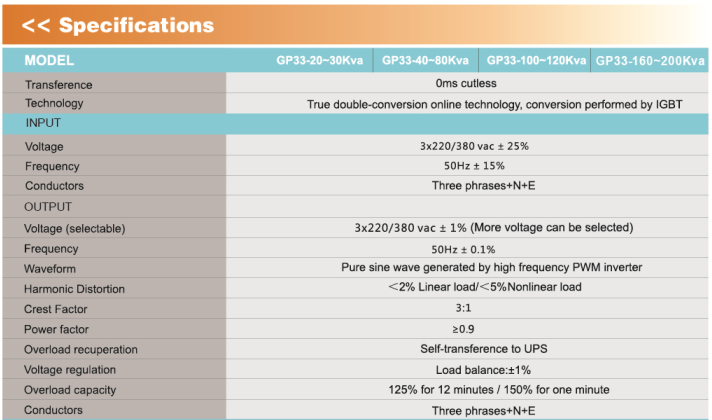Click the 50Hz ± 15% input frequency value
The image size is (712, 420).
pyautogui.click(x=474, y=166)
